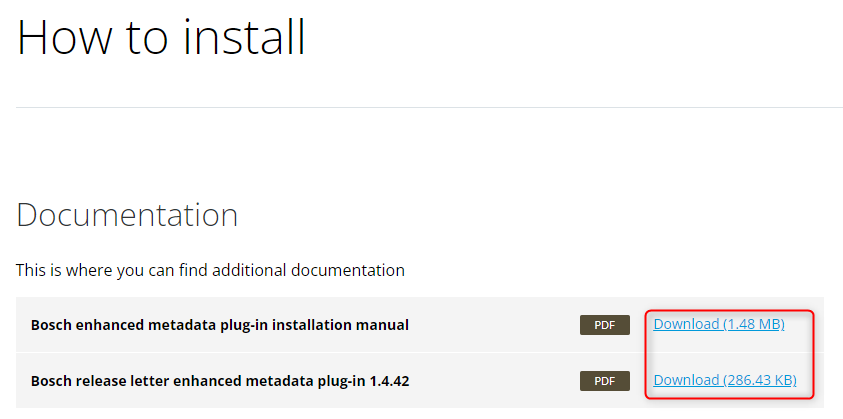Click the "additional documentation" description sentence
Image resolution: width=843 pixels, height=419 pixels.
coord(210,270)
